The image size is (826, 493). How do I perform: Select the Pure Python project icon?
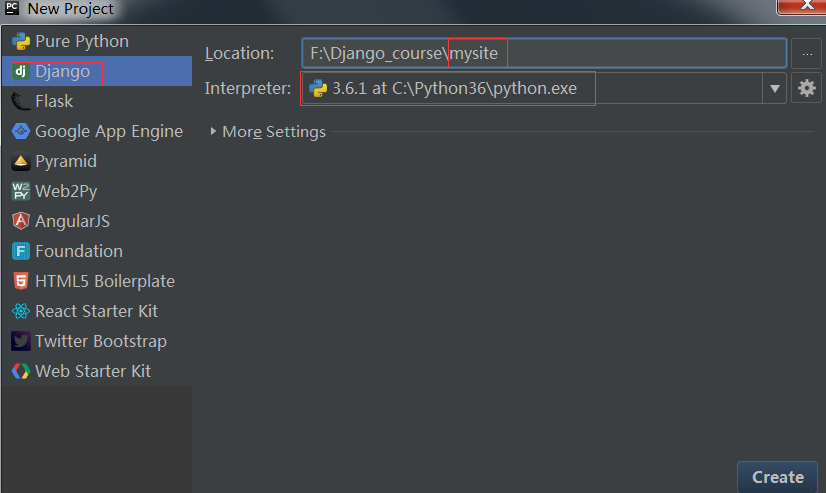tap(20, 41)
